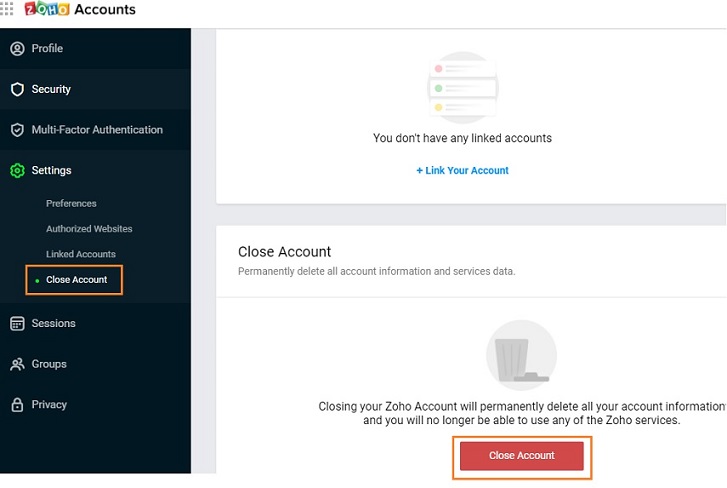Open the apps grid launcher icon

point(8,10)
